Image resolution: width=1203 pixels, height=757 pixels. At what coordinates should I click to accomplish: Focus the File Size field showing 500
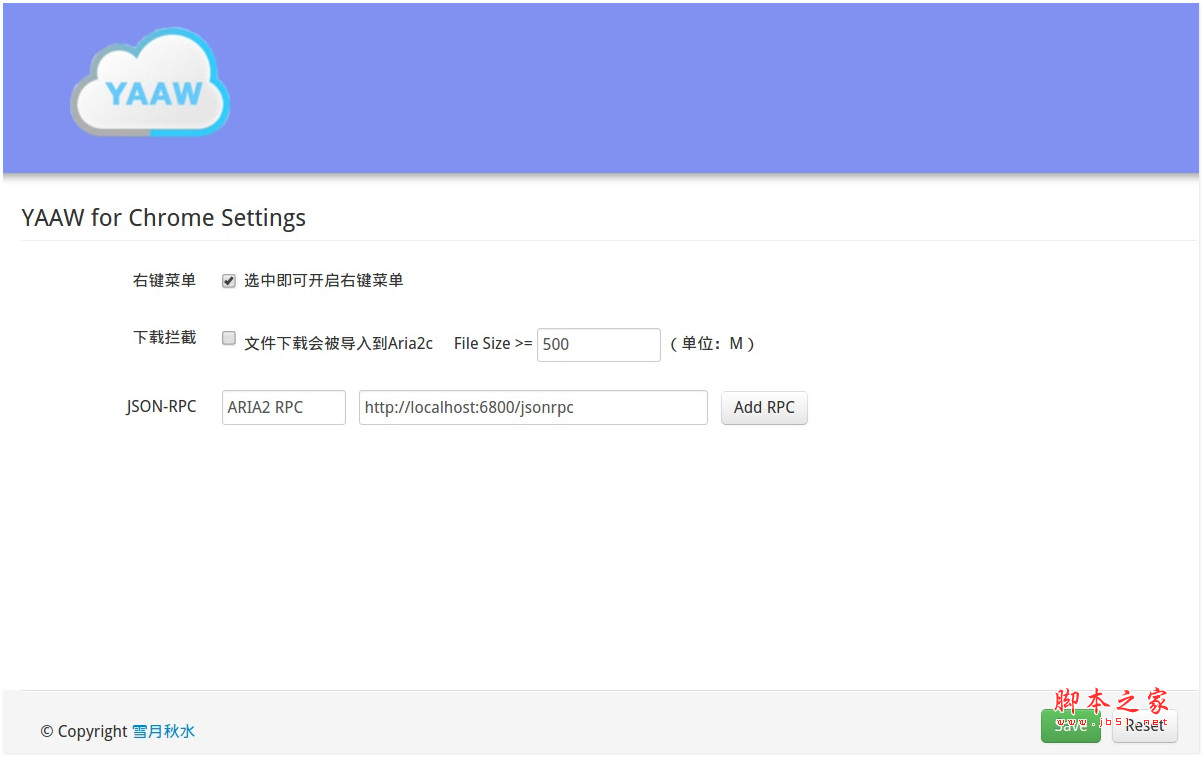598,344
